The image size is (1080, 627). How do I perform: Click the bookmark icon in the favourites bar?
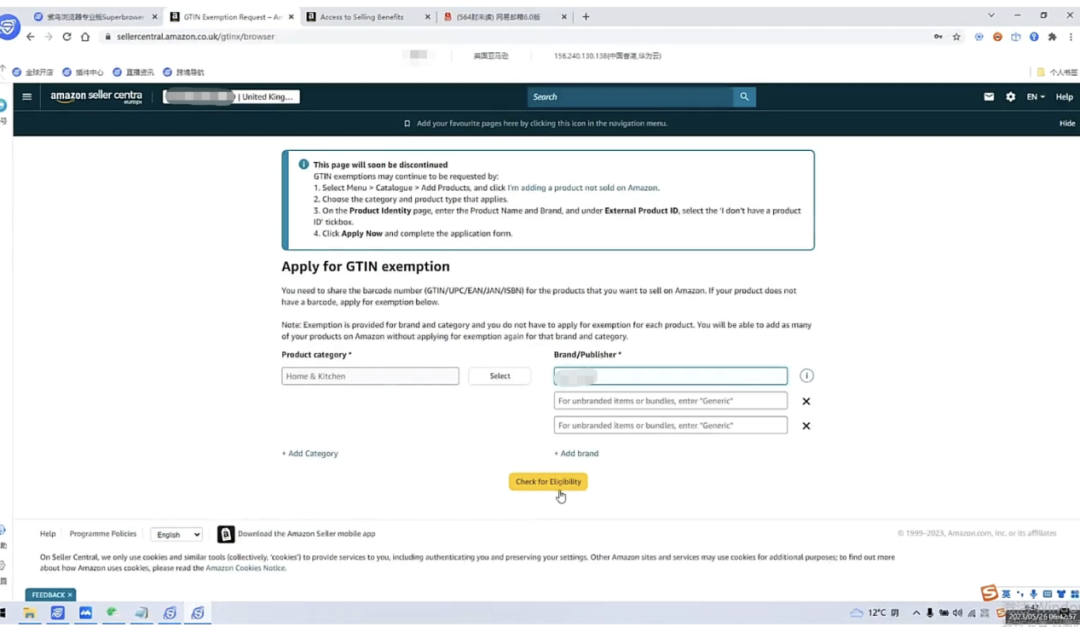[x=407, y=123]
